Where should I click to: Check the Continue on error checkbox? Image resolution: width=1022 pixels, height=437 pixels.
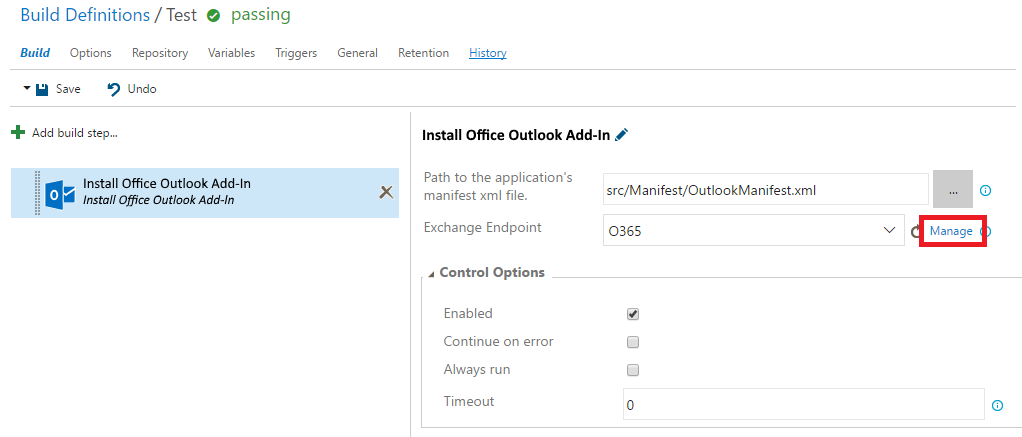633,342
